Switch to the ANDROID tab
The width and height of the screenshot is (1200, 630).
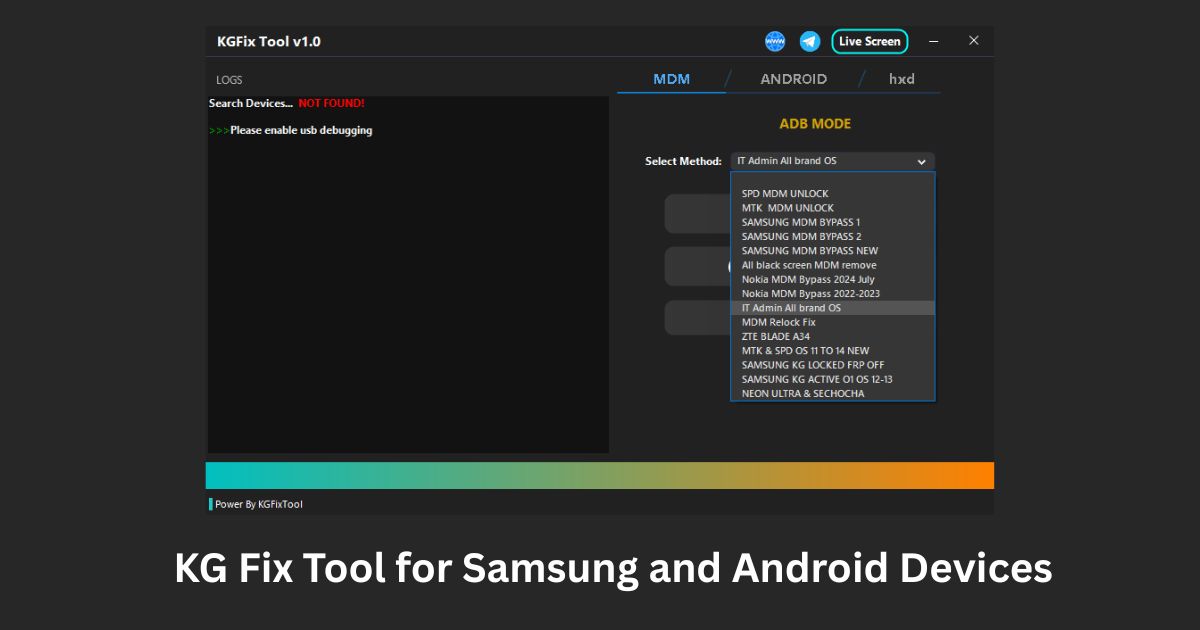pos(794,79)
